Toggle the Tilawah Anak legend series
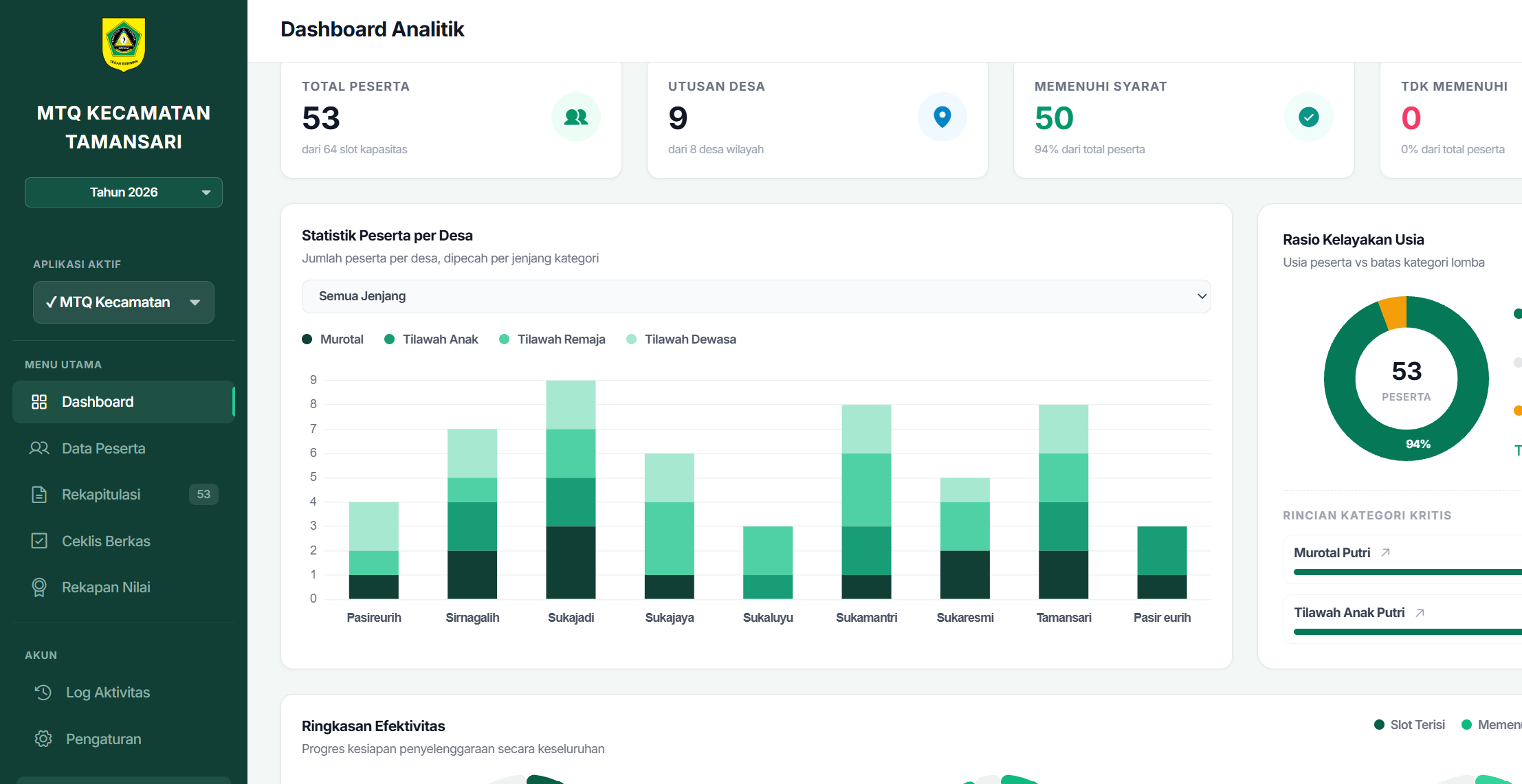This screenshot has width=1522, height=784. coord(431,339)
